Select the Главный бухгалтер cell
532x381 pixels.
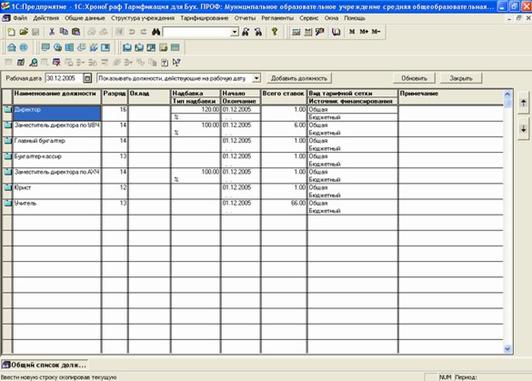57,144
